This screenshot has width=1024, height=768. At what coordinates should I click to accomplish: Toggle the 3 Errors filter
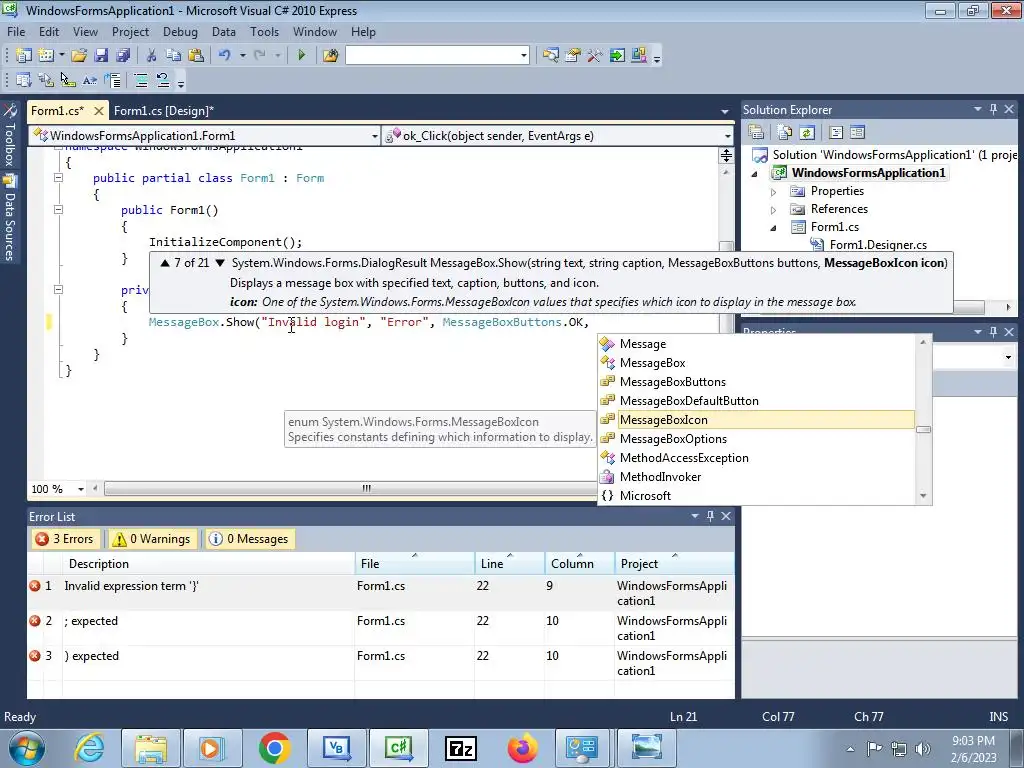(x=65, y=539)
